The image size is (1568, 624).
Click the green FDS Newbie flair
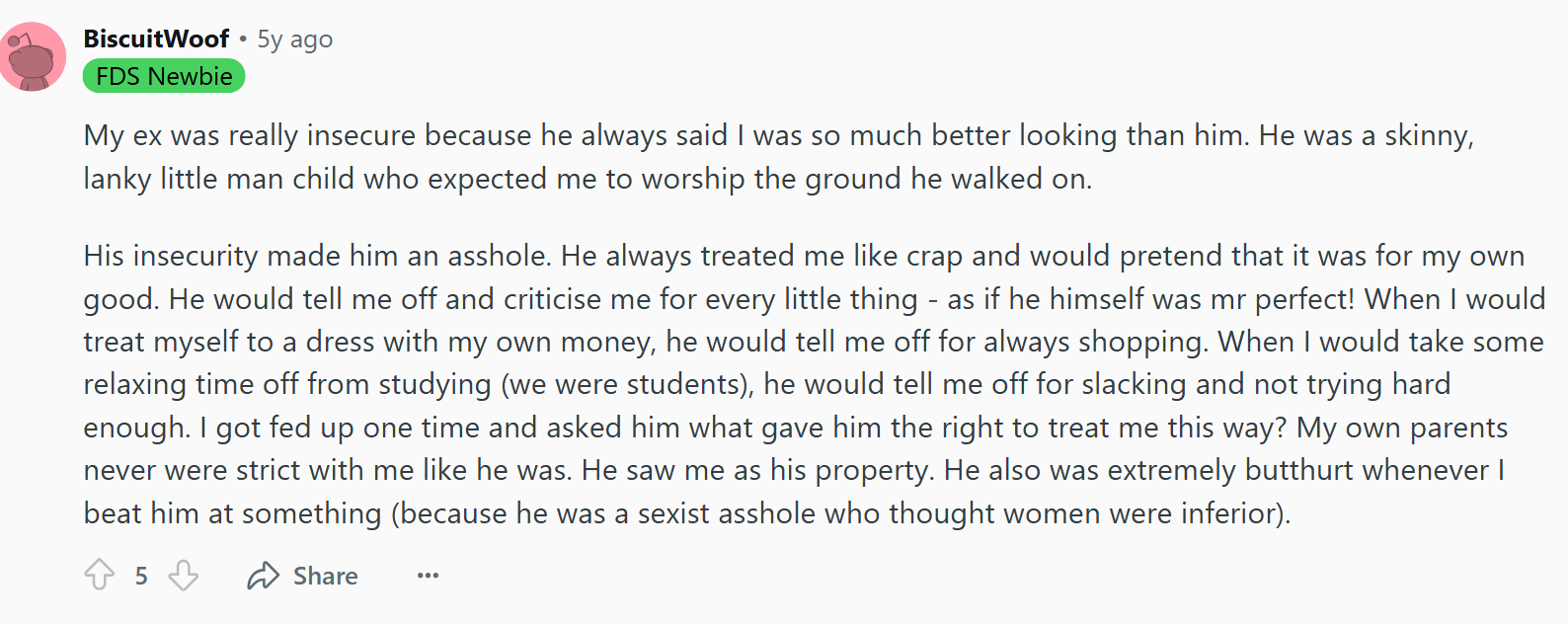point(164,76)
